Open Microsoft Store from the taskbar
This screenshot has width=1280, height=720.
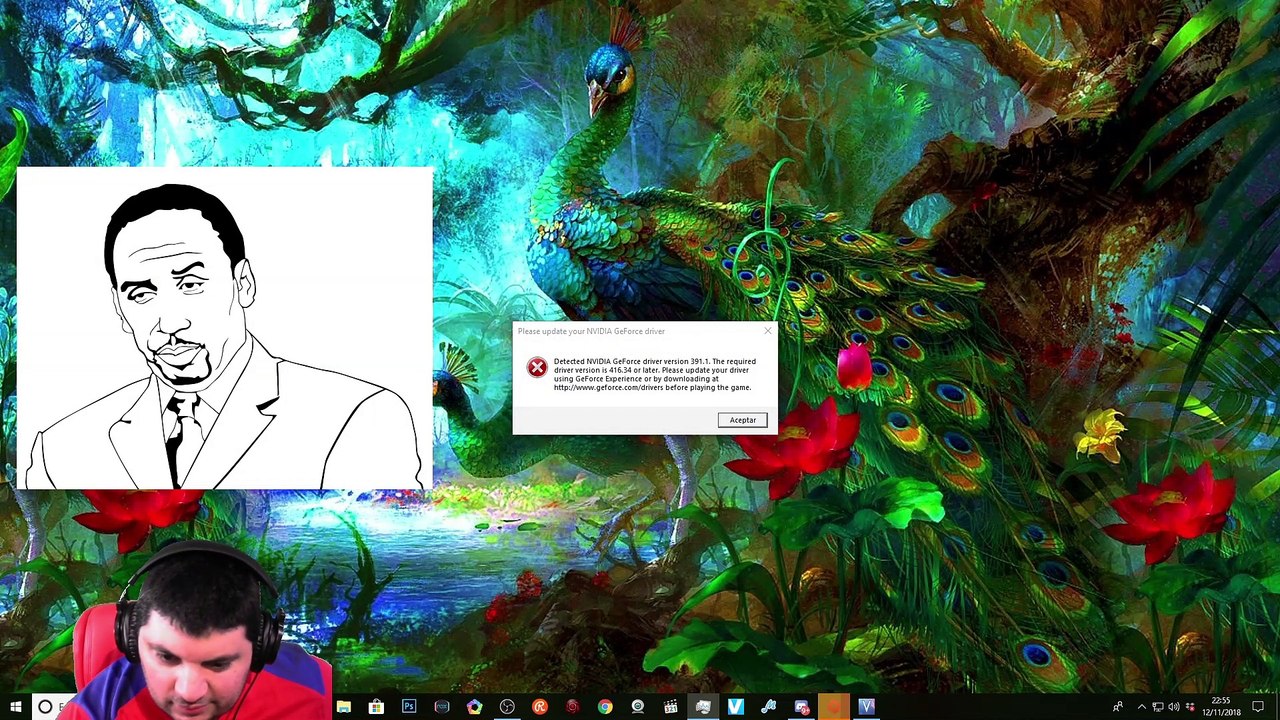[x=376, y=707]
